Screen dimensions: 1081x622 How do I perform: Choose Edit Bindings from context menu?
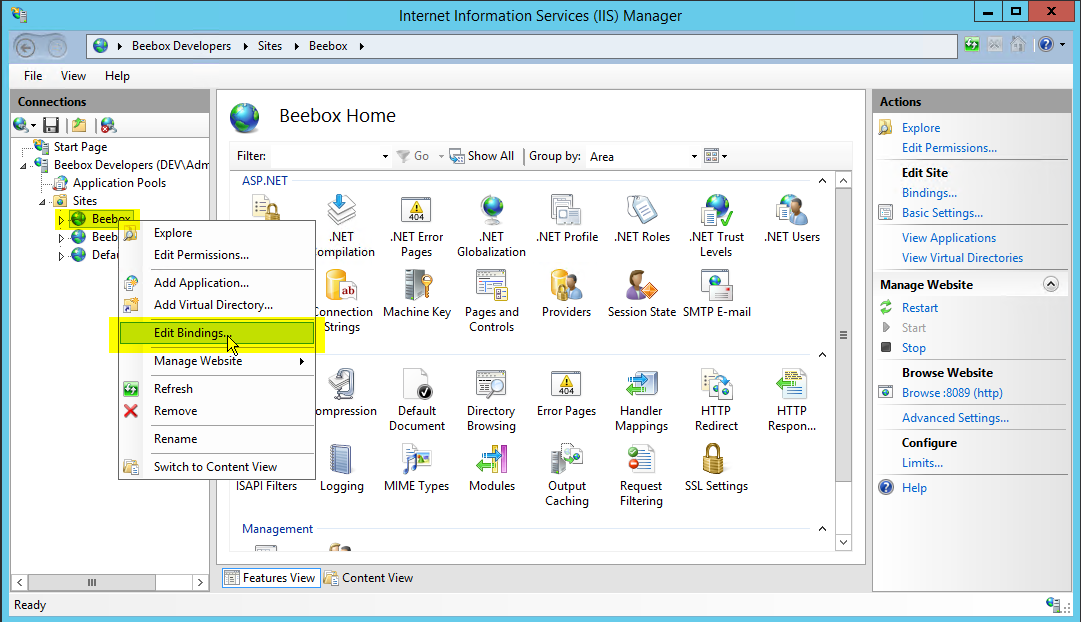pyautogui.click(x=191, y=333)
